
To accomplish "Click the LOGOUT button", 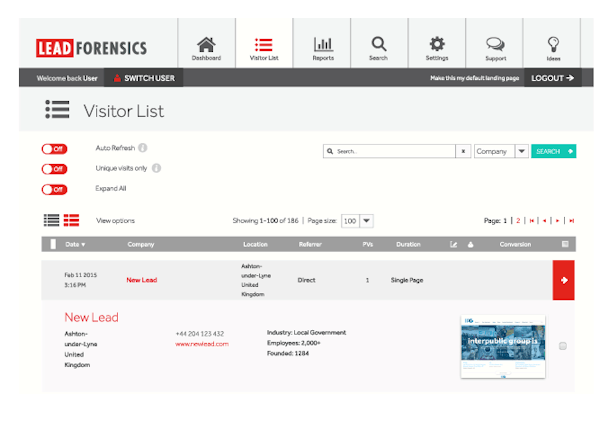I will (x=553, y=78).
